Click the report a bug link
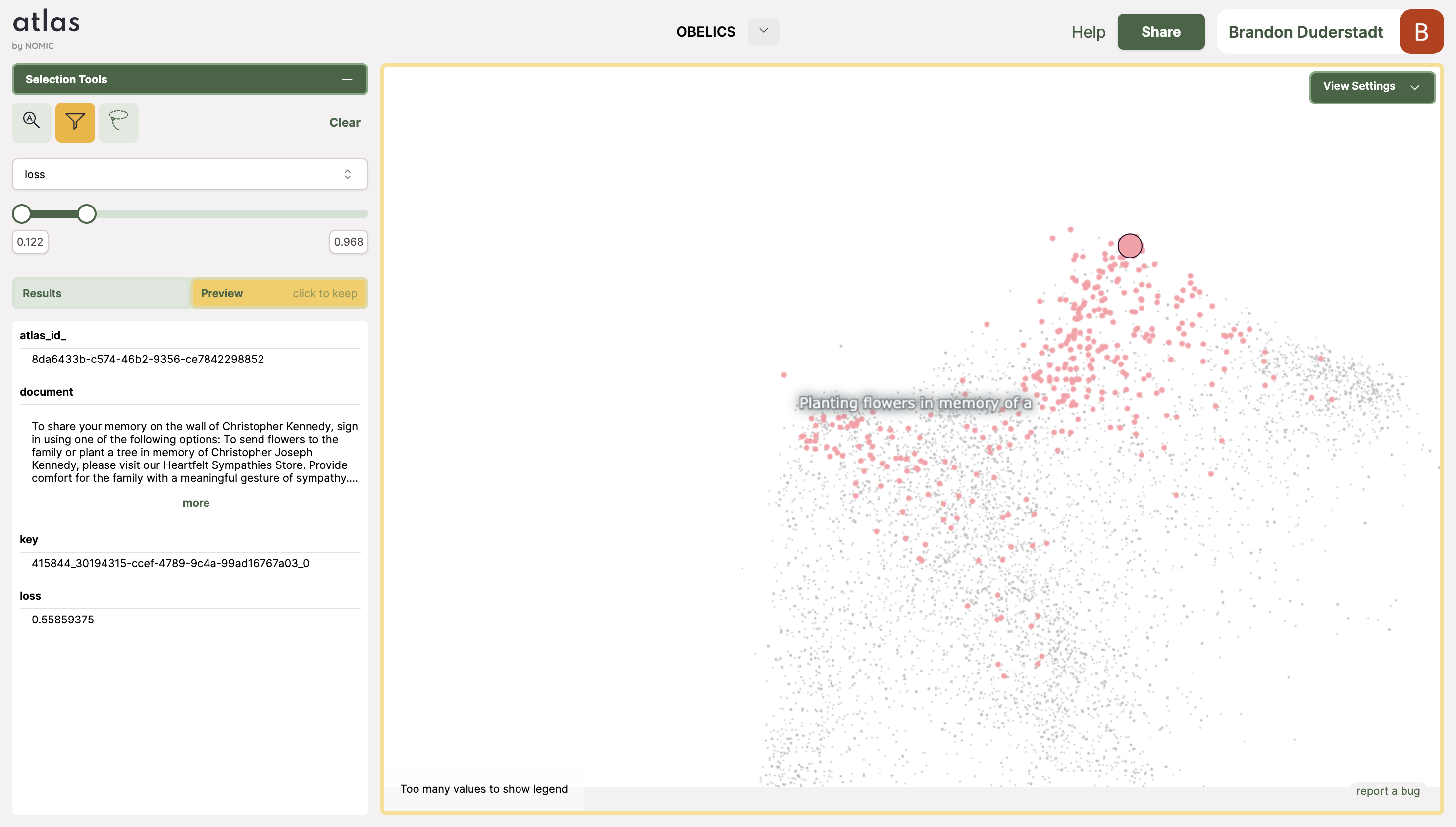 pyautogui.click(x=1387, y=791)
